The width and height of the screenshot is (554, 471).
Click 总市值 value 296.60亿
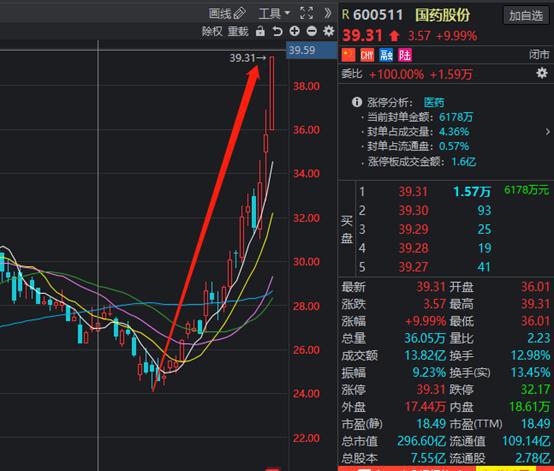point(422,441)
